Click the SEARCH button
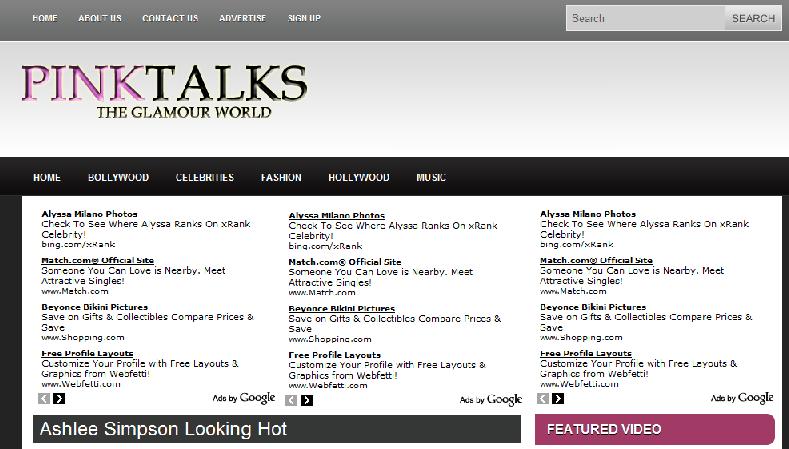The height and width of the screenshot is (449, 789). [x=753, y=18]
